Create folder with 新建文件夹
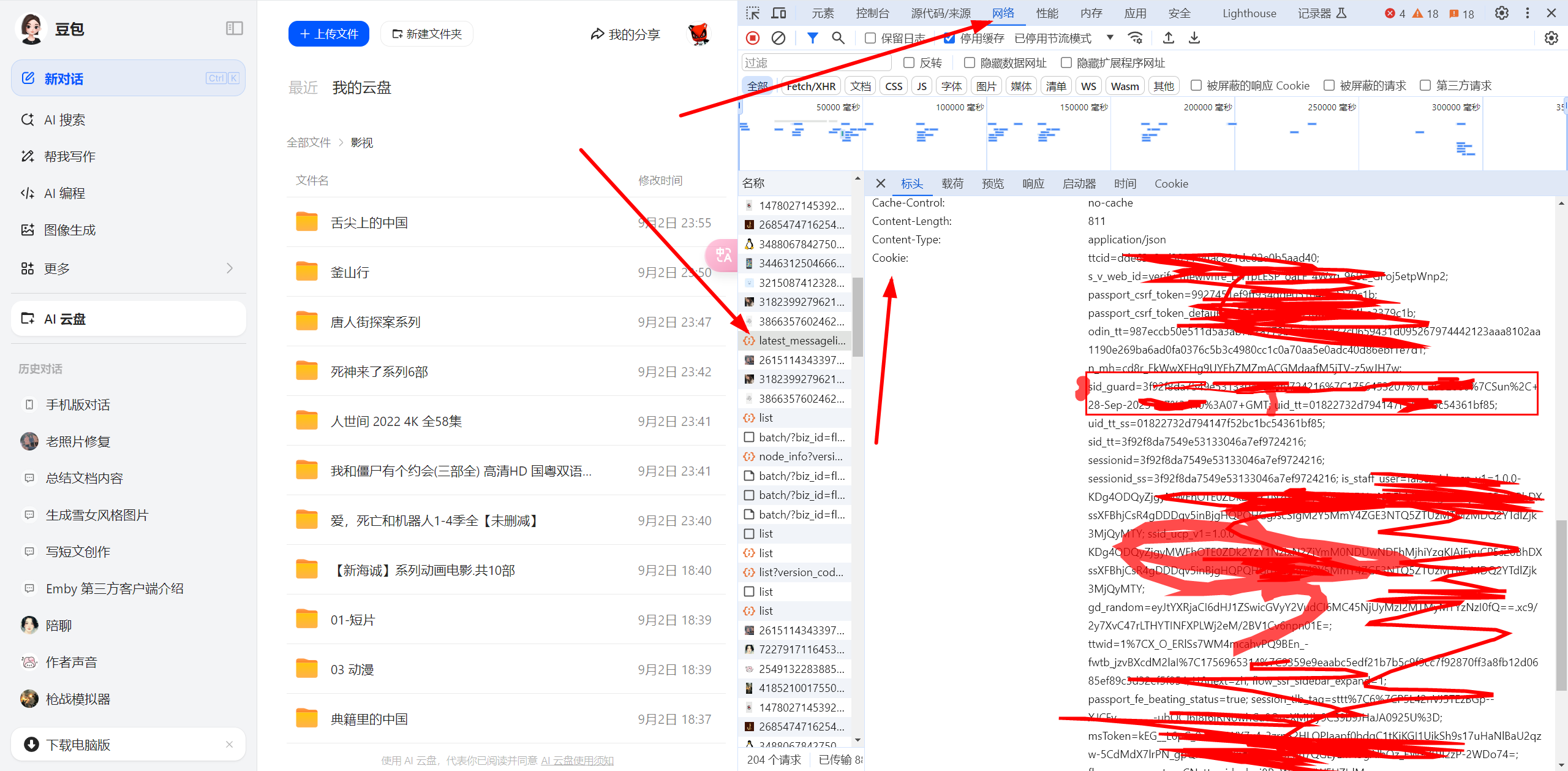The image size is (1568, 771). pyautogui.click(x=427, y=34)
